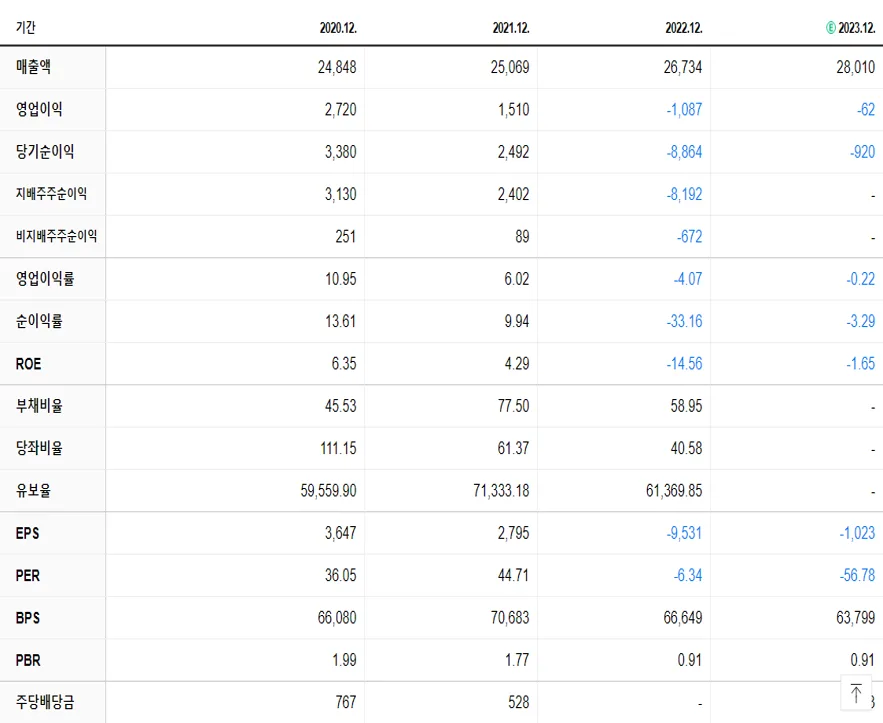
Task: Click the scroll-to-top arrow button
Action: coord(856,693)
